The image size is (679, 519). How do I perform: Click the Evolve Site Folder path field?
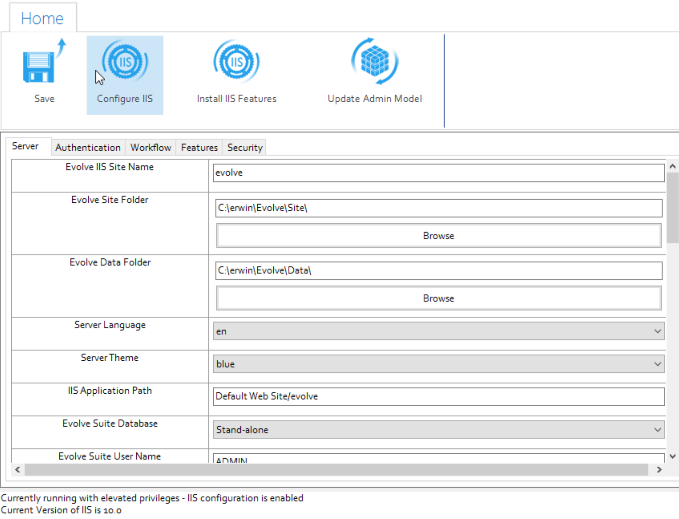pos(438,208)
